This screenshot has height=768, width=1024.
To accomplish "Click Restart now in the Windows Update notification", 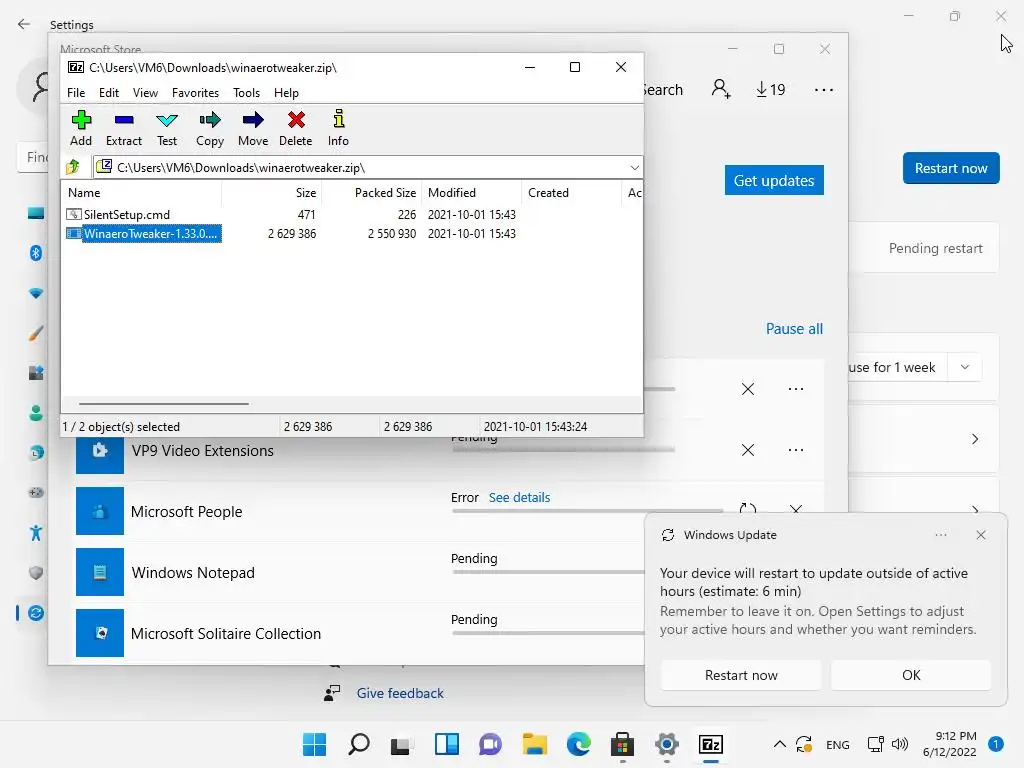I will click(x=741, y=675).
